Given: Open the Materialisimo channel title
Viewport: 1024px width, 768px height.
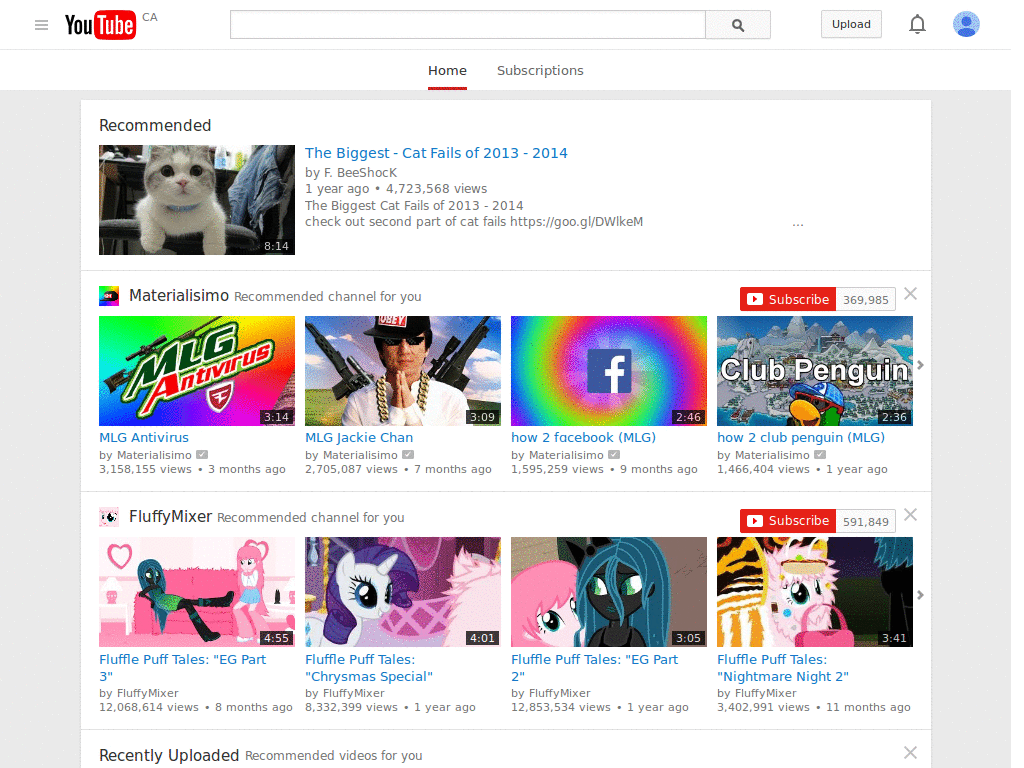Looking at the screenshot, I should (x=179, y=296).
